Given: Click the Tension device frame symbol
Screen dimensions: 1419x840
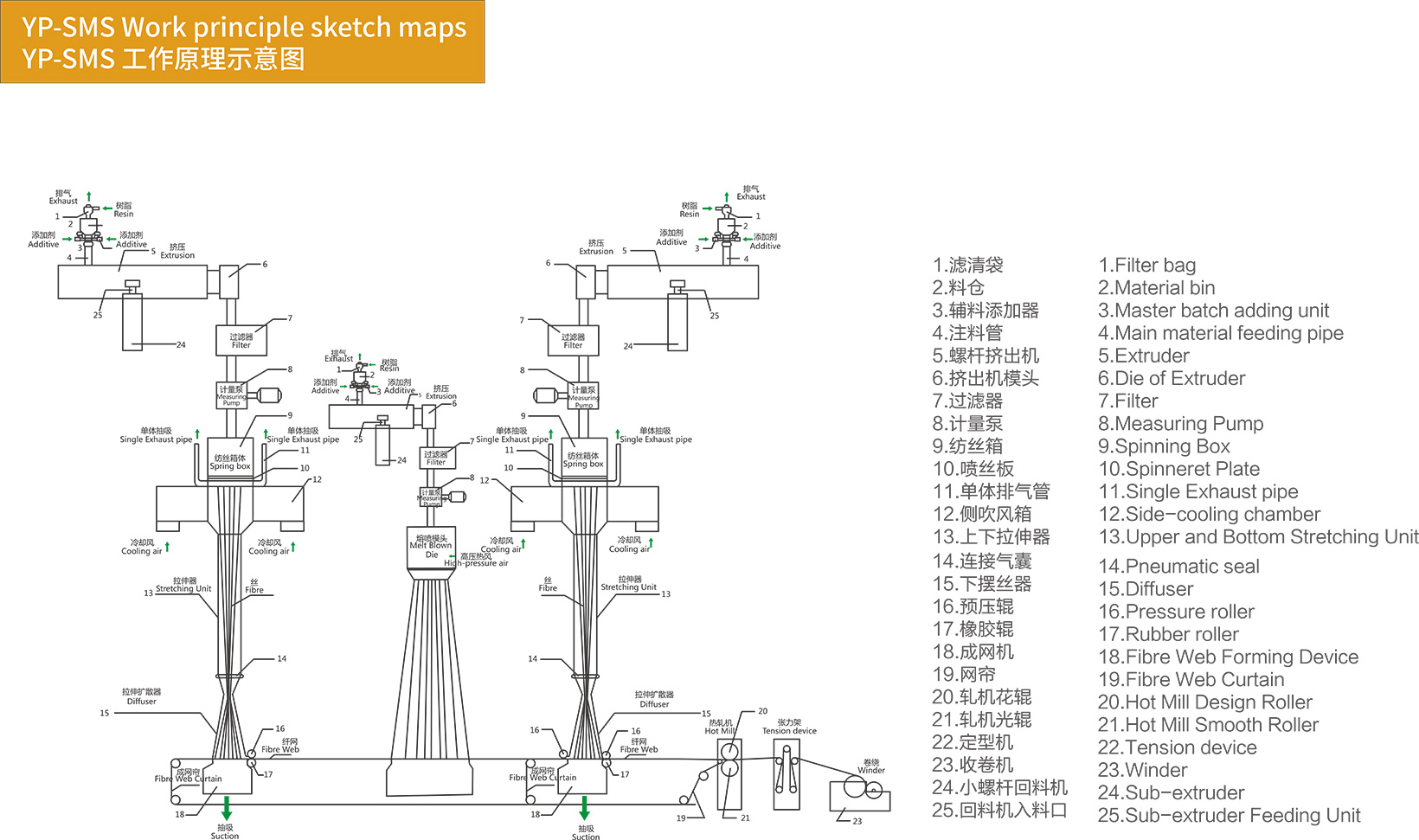Looking at the screenshot, I should point(787,773).
